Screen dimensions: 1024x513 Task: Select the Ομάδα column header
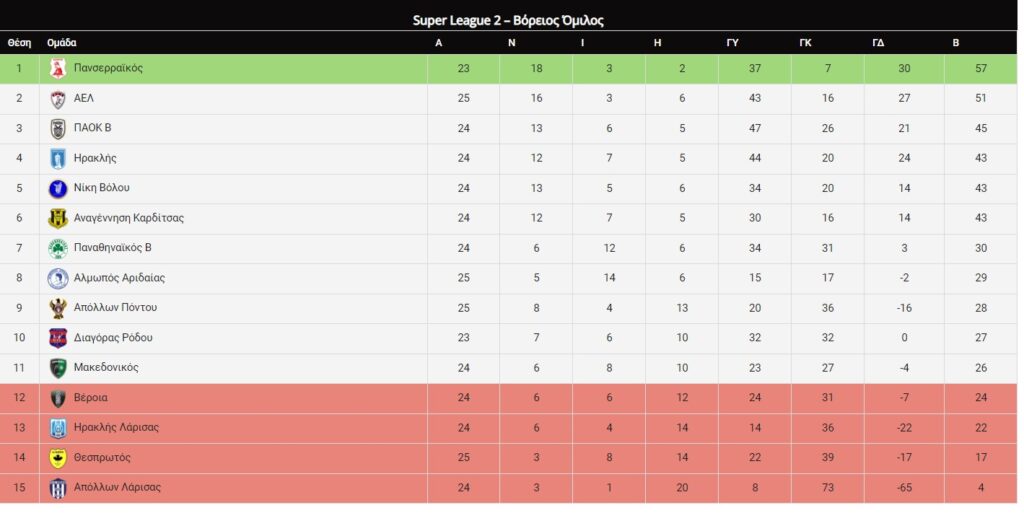coord(61,43)
